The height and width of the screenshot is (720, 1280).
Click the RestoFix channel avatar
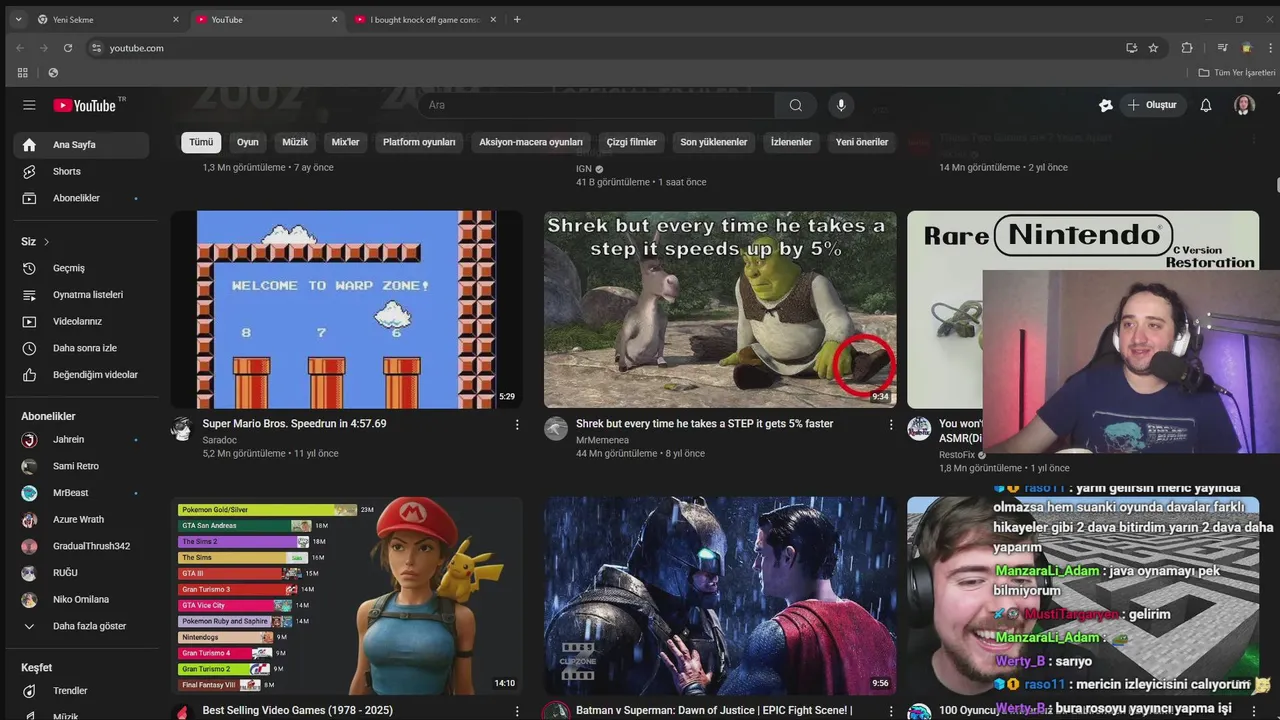(919, 429)
